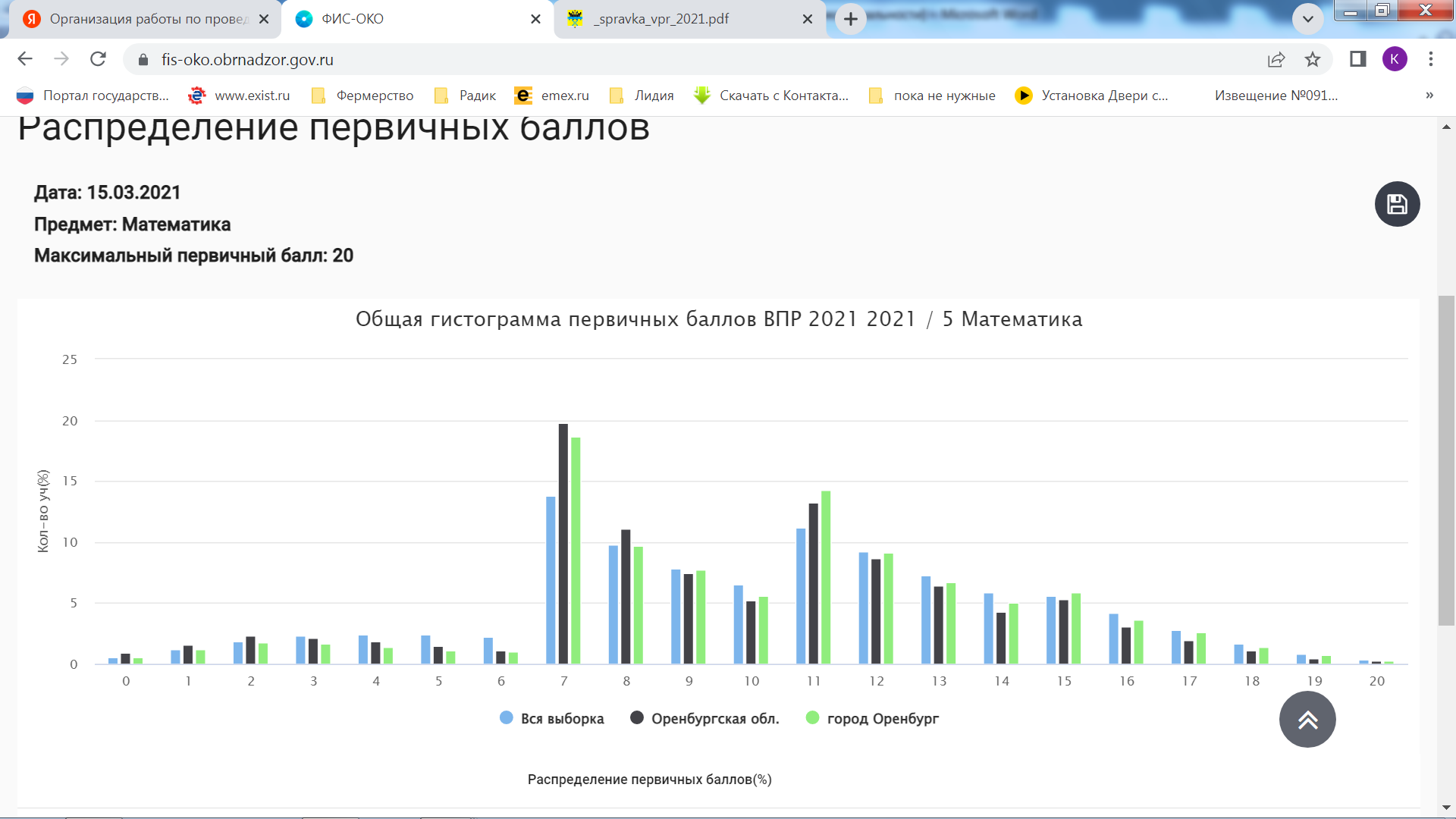Click the x-axis label 0
The image size is (1456, 819).
click(126, 681)
